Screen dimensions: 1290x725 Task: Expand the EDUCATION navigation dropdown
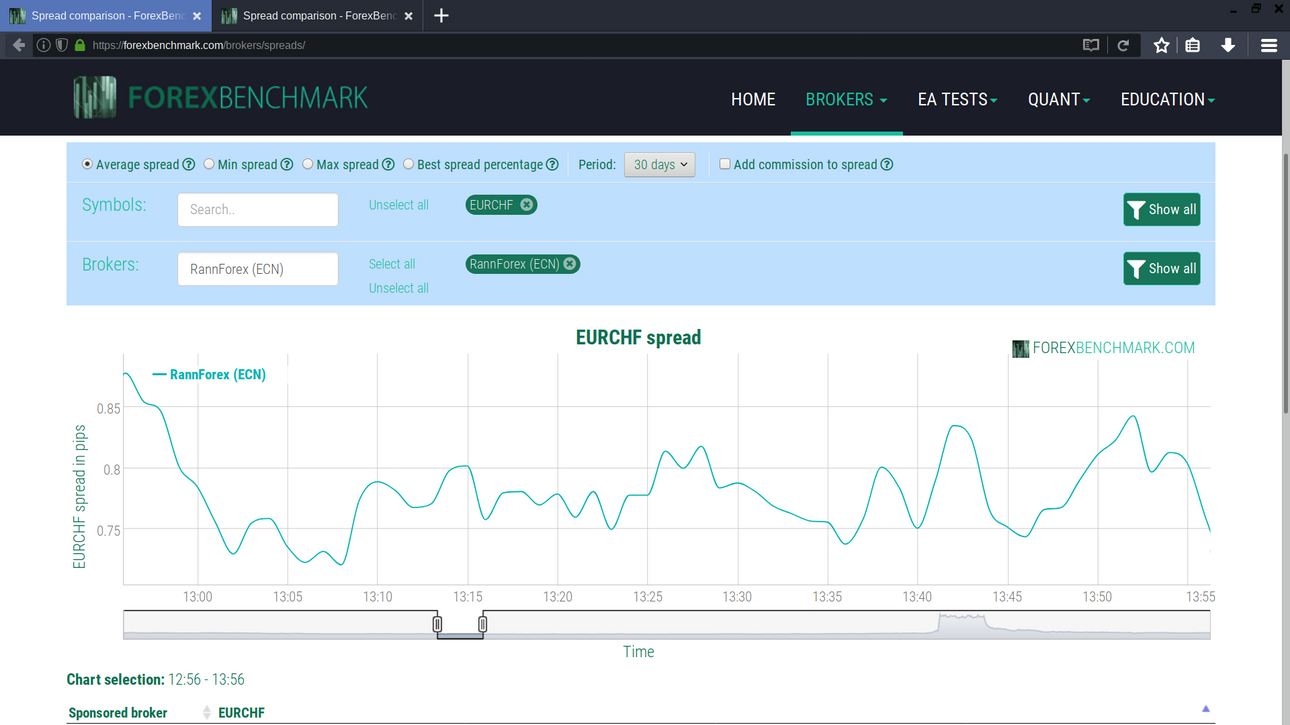pos(1167,99)
